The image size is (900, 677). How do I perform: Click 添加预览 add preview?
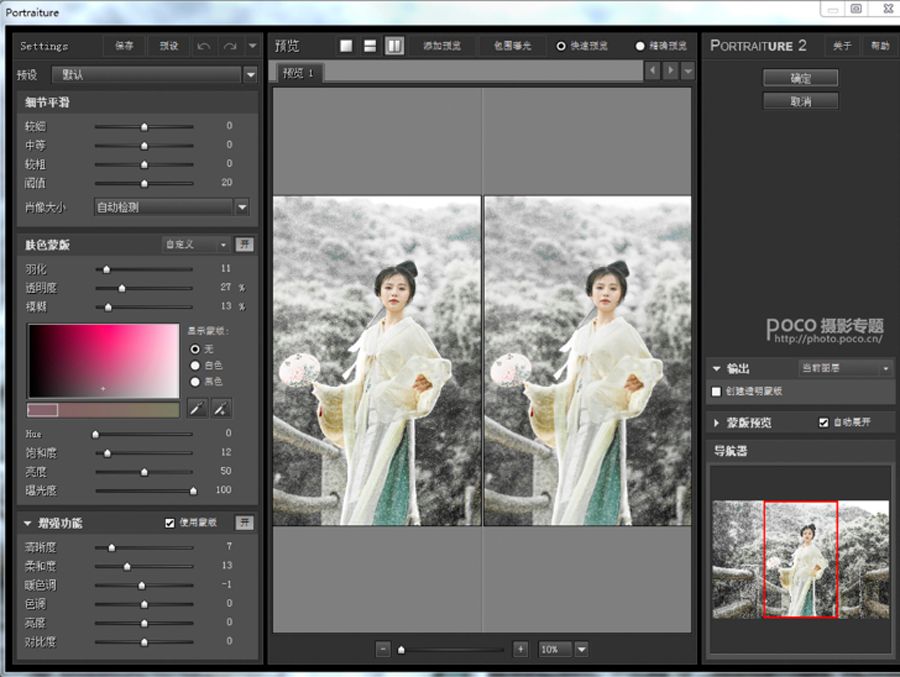pos(442,46)
